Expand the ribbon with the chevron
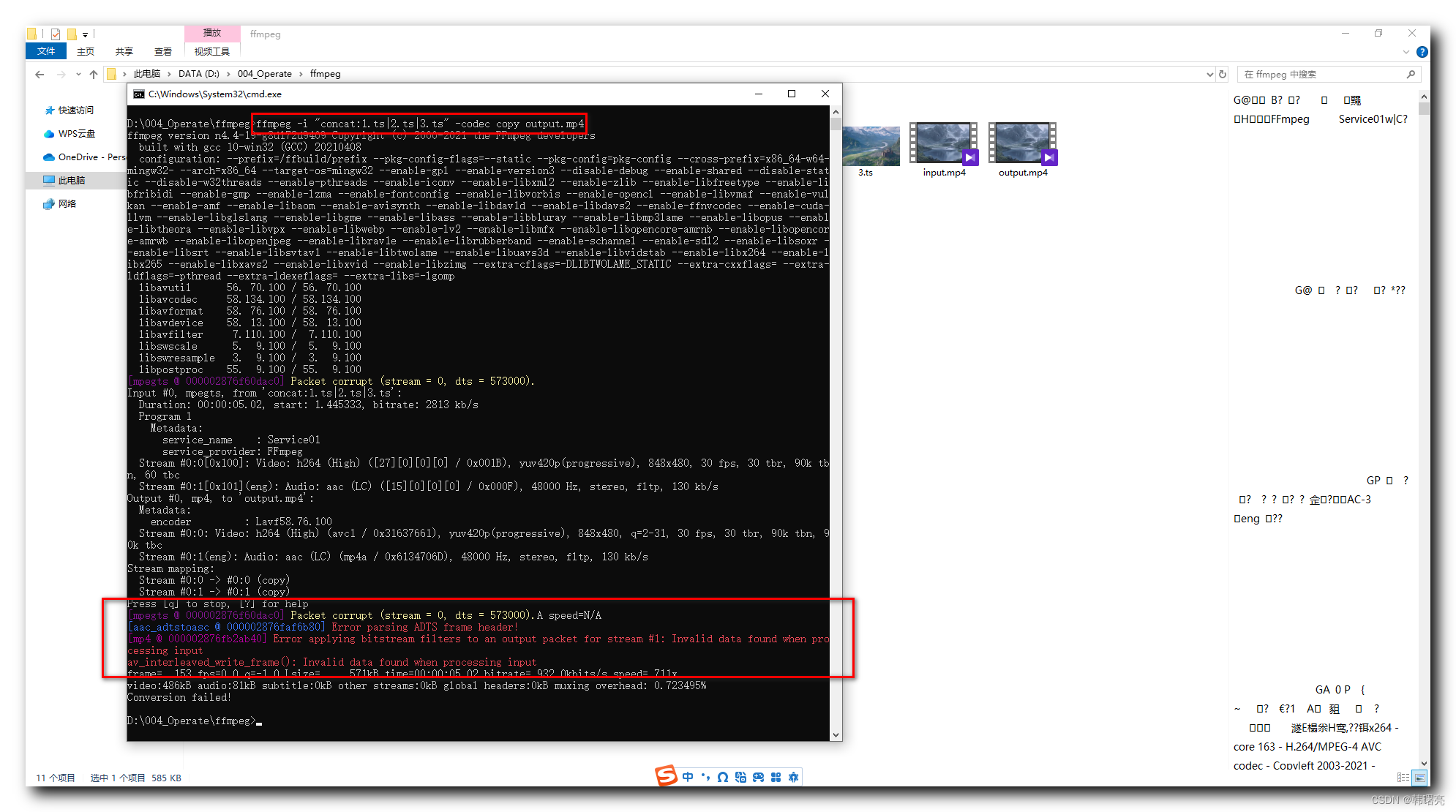This screenshot has height=812, width=1456. pos(1406,52)
